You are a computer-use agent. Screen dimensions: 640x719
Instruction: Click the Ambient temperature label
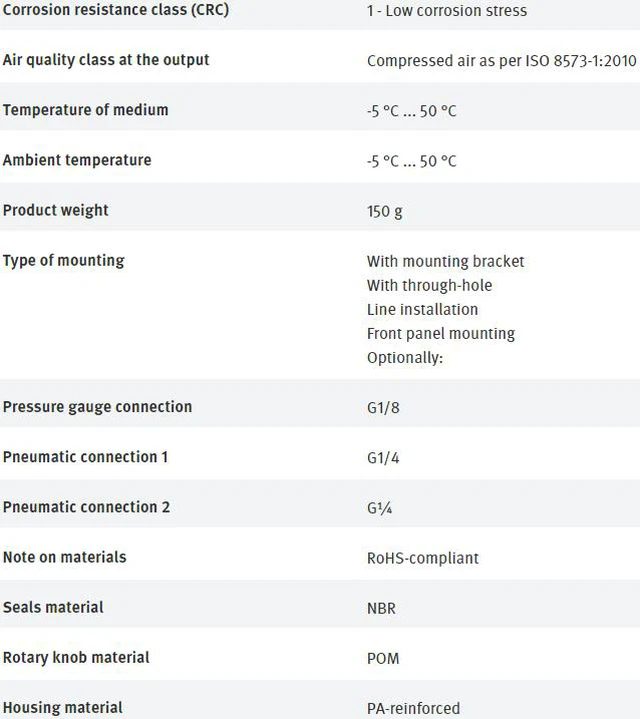(x=77, y=160)
